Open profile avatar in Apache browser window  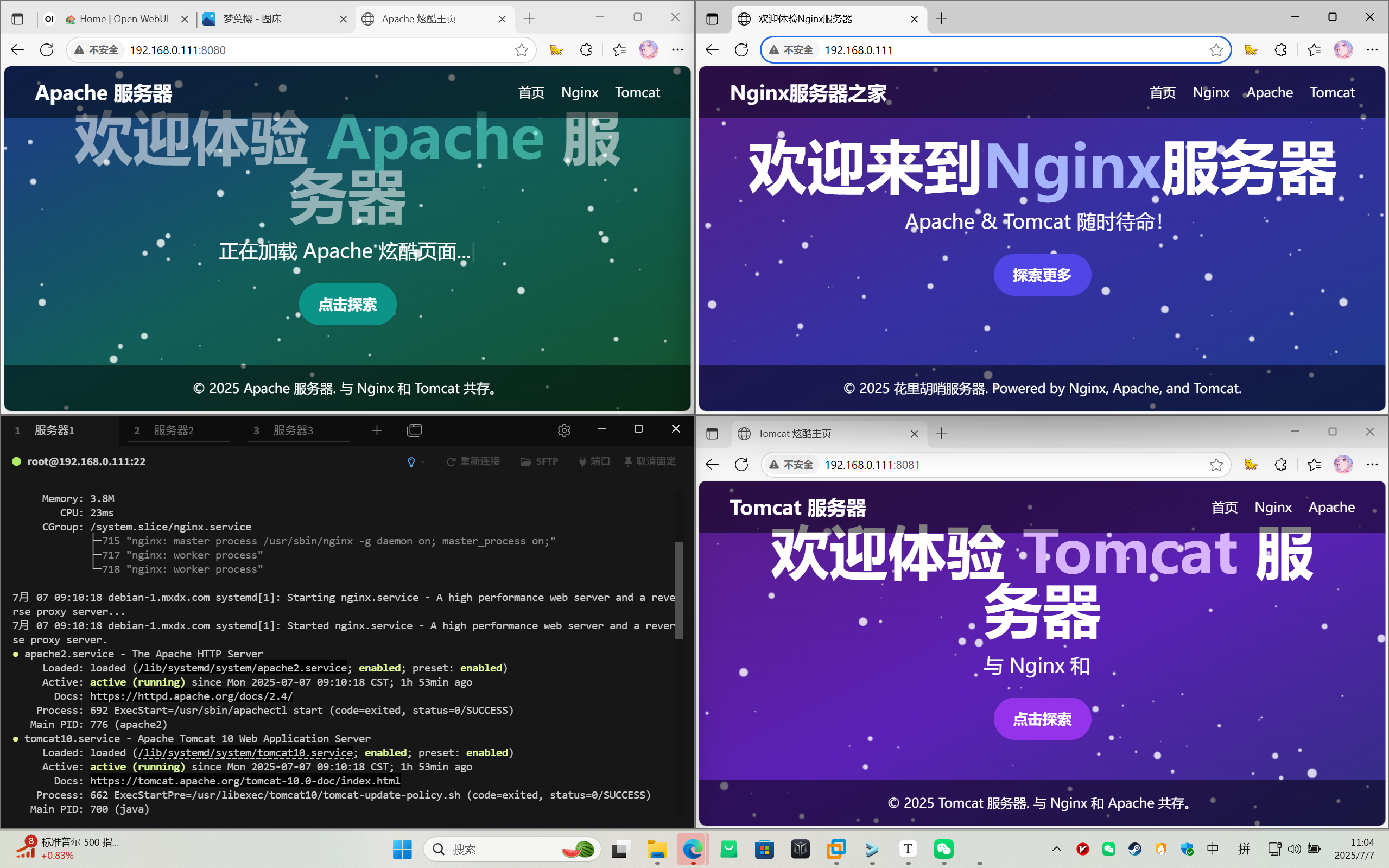tap(649, 50)
